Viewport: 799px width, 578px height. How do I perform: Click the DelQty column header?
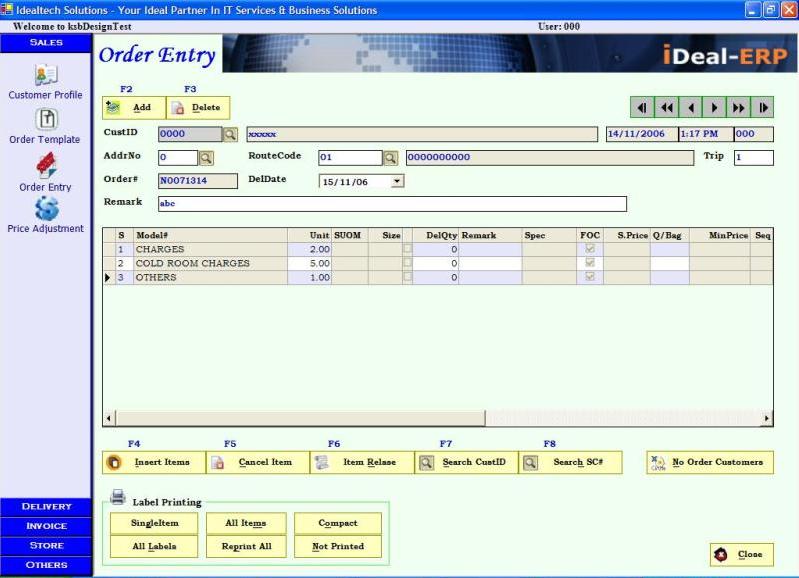coord(436,235)
